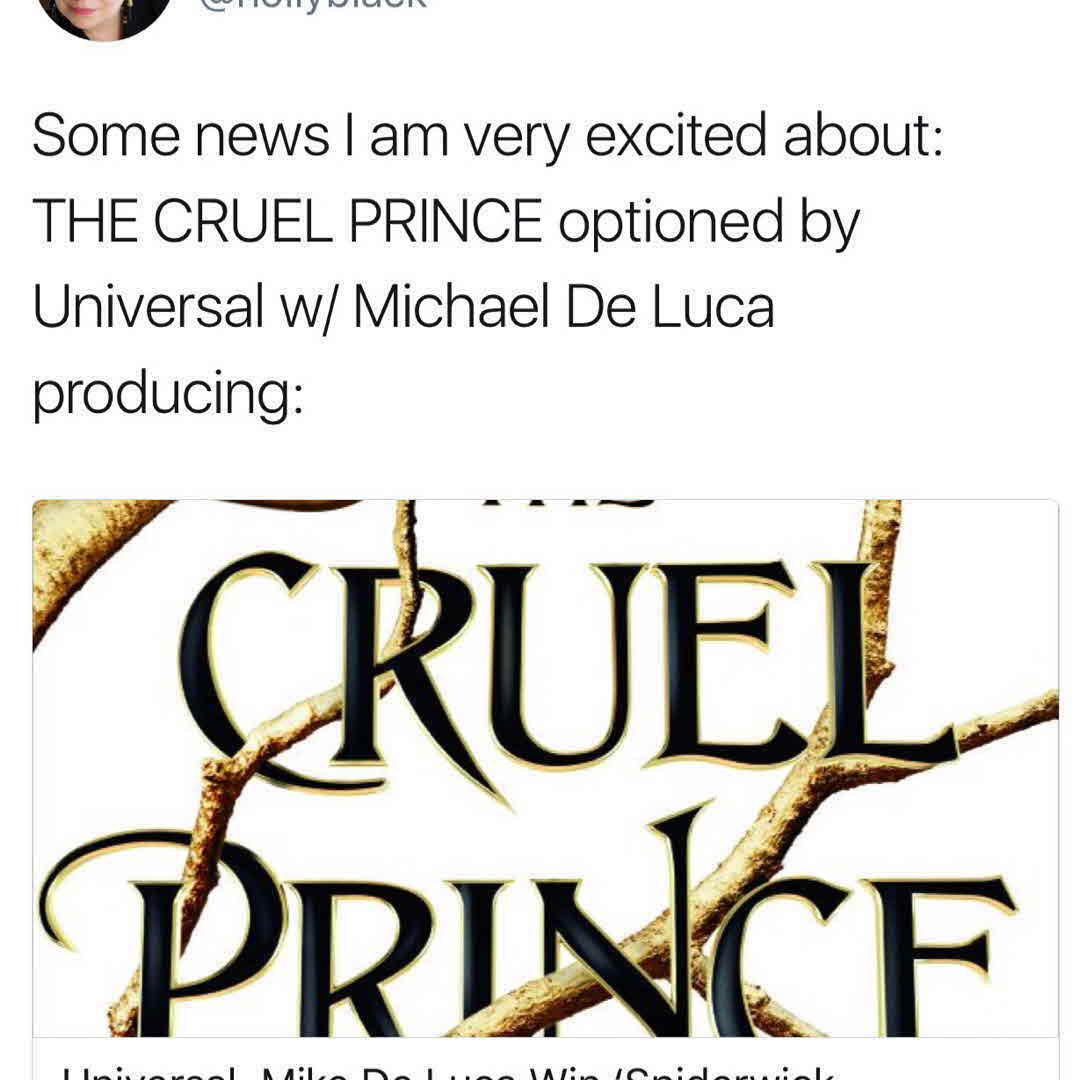Viewport: 1080px width, 1080px height.
Task: Tap the phrase 'optioned by' in tweet
Action: point(708,223)
